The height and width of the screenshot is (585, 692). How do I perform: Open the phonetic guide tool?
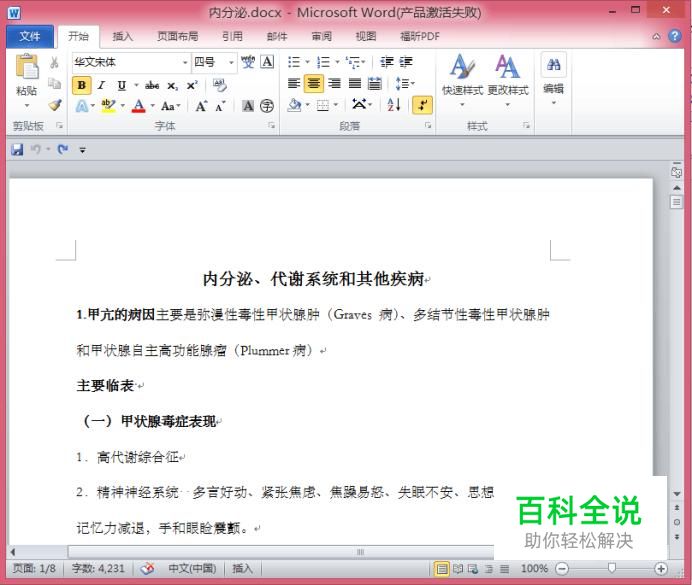click(248, 62)
